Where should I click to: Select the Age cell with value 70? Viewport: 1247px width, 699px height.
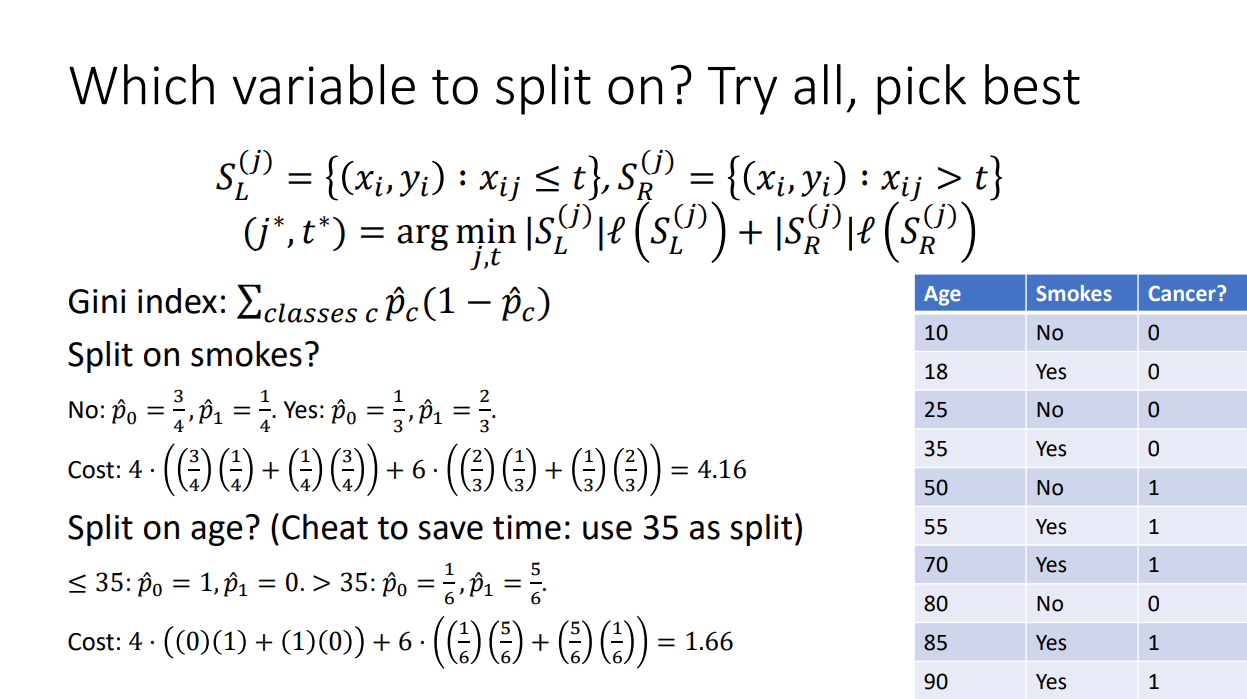[x=937, y=565]
